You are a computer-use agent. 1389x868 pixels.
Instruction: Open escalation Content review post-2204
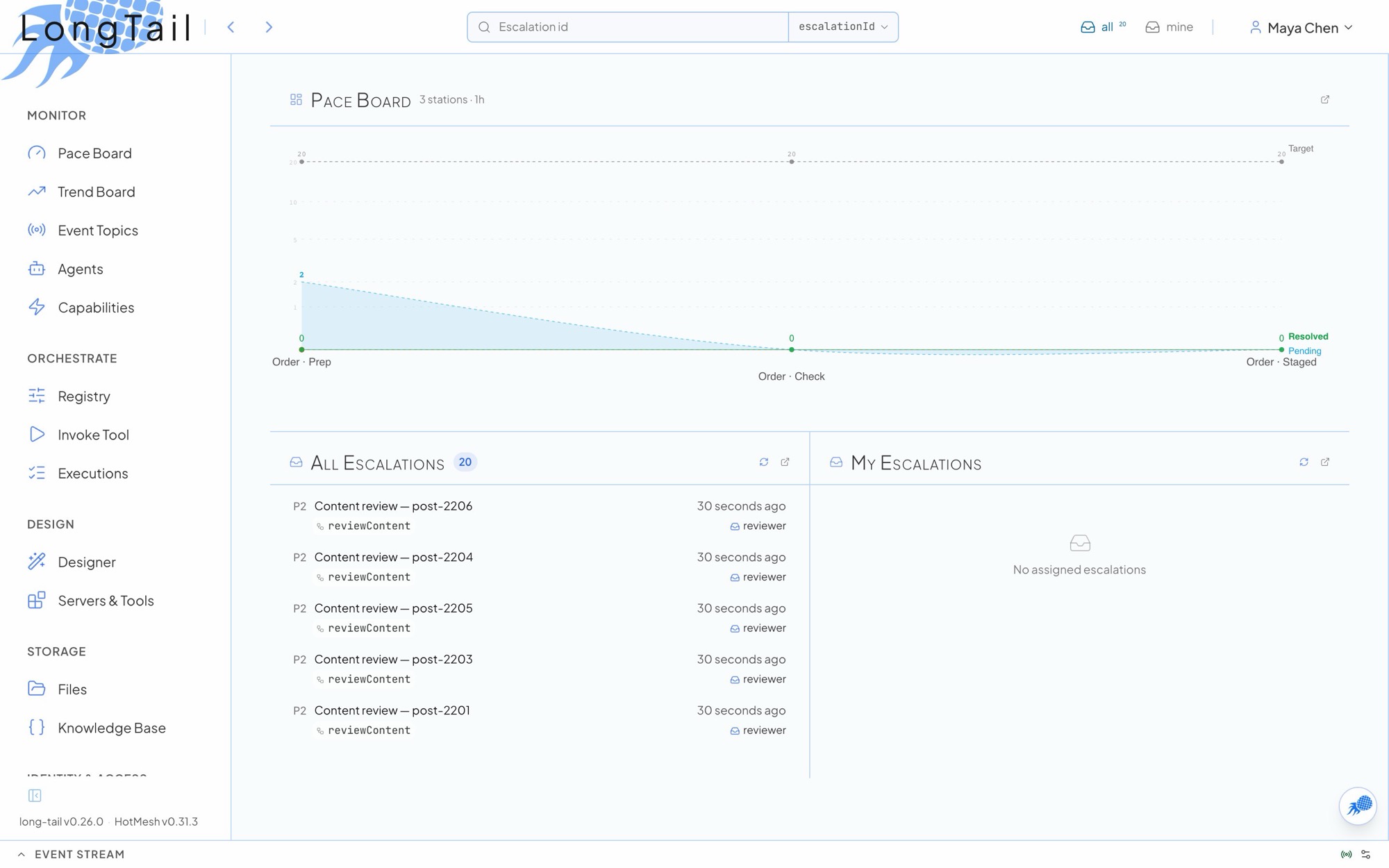pos(540,567)
